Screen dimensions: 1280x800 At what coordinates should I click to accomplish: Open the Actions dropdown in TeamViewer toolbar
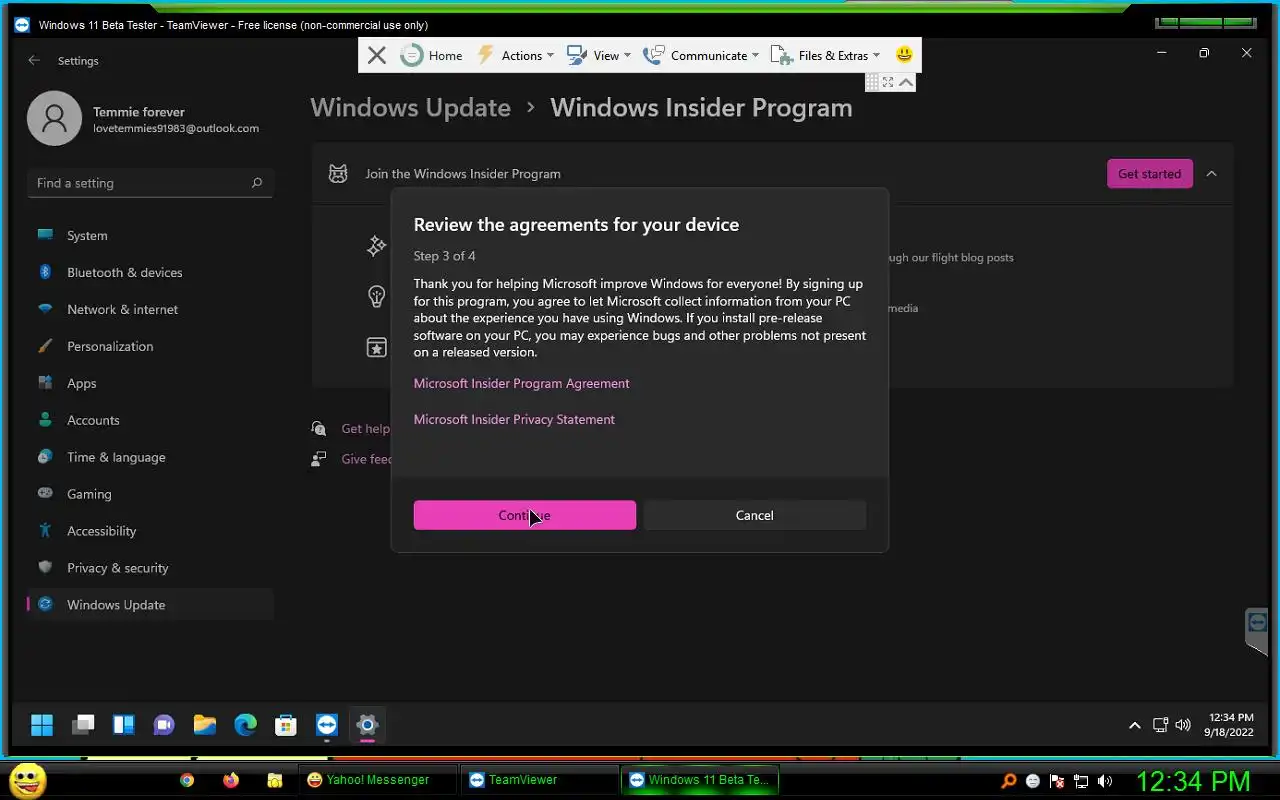click(515, 55)
